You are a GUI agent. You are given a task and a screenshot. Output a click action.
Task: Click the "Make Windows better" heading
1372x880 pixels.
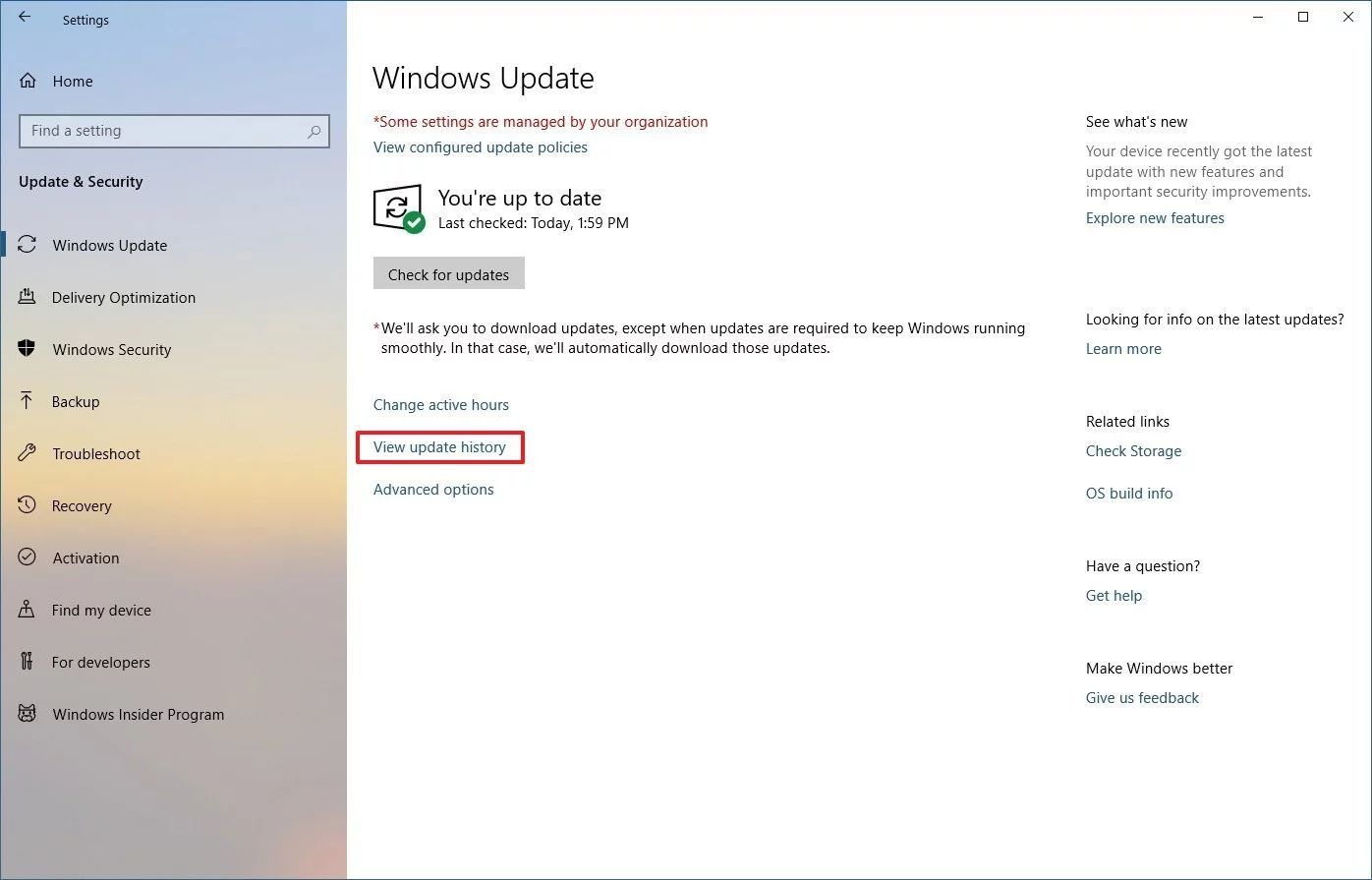tap(1159, 669)
